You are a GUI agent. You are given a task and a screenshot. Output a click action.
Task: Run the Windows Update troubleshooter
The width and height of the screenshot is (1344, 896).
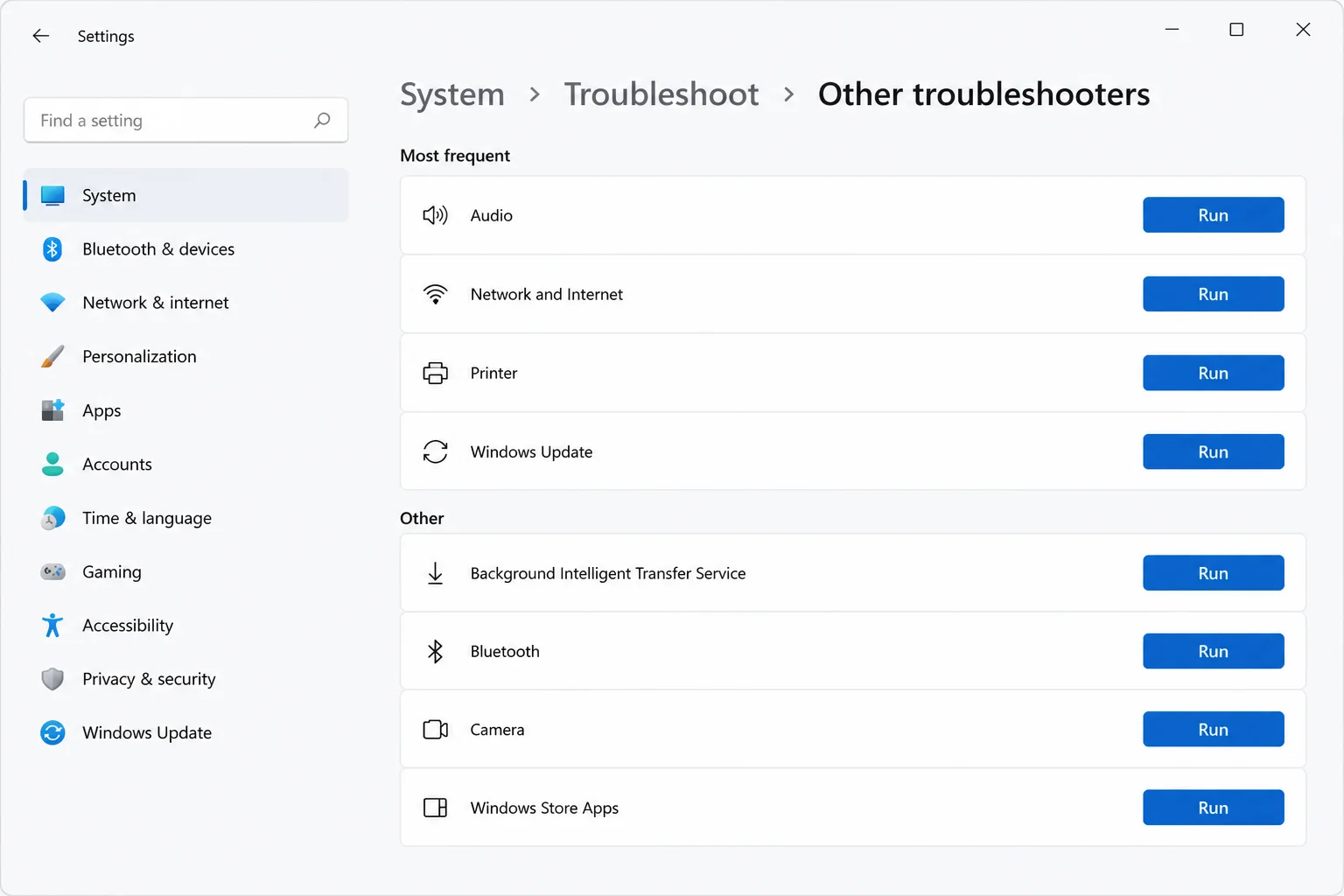pos(1213,451)
